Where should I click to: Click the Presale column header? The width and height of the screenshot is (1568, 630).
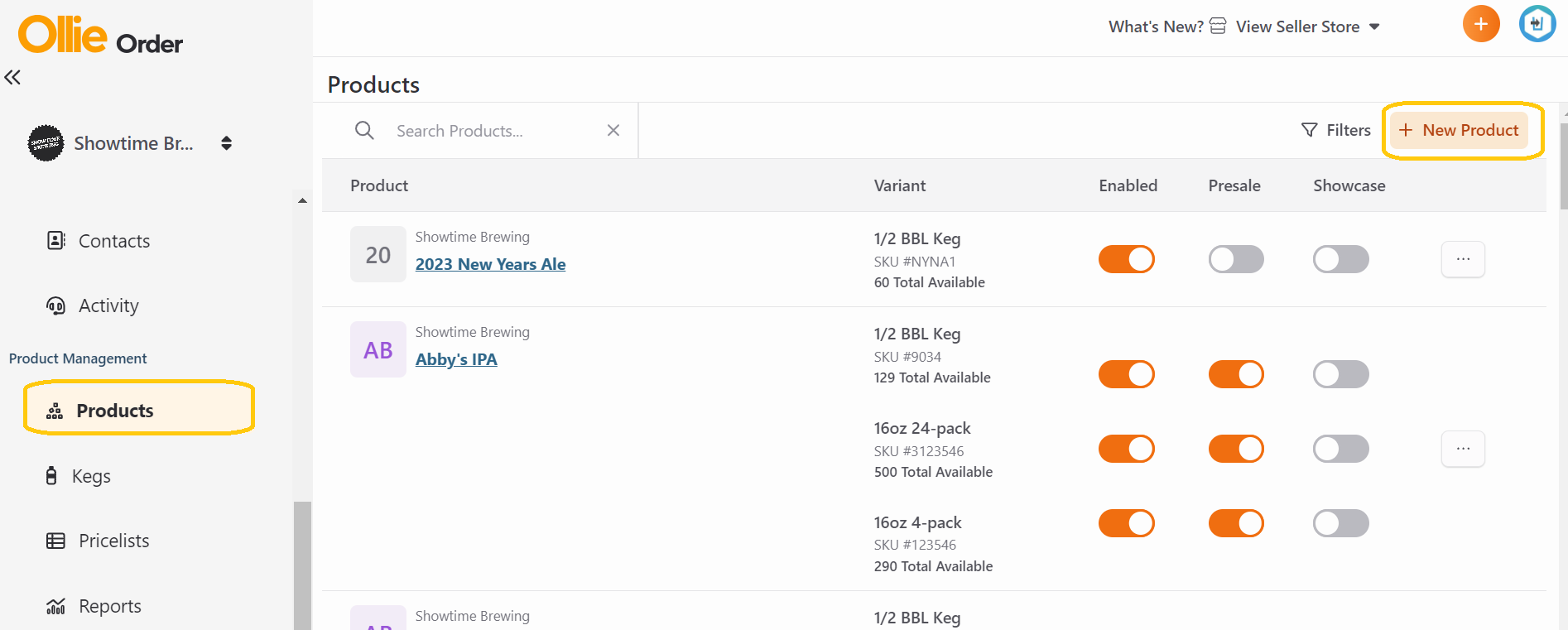tap(1234, 185)
